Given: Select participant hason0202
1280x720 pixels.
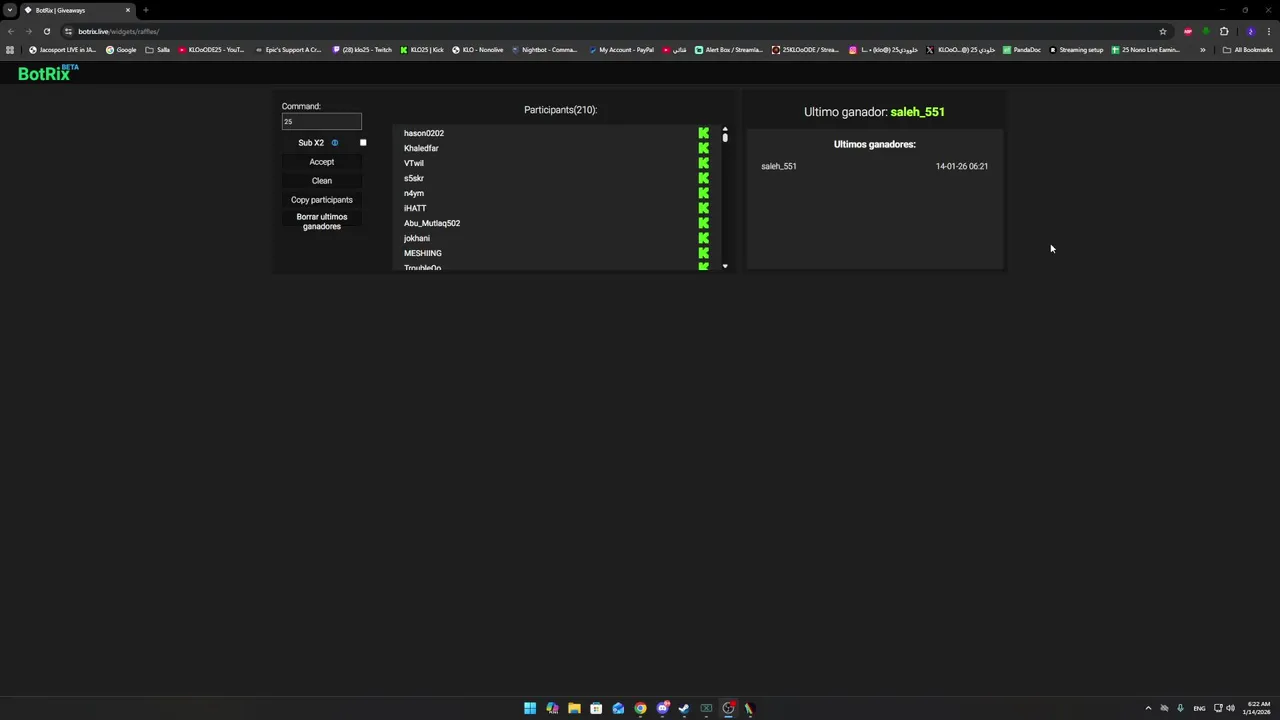Looking at the screenshot, I should pos(424,133).
